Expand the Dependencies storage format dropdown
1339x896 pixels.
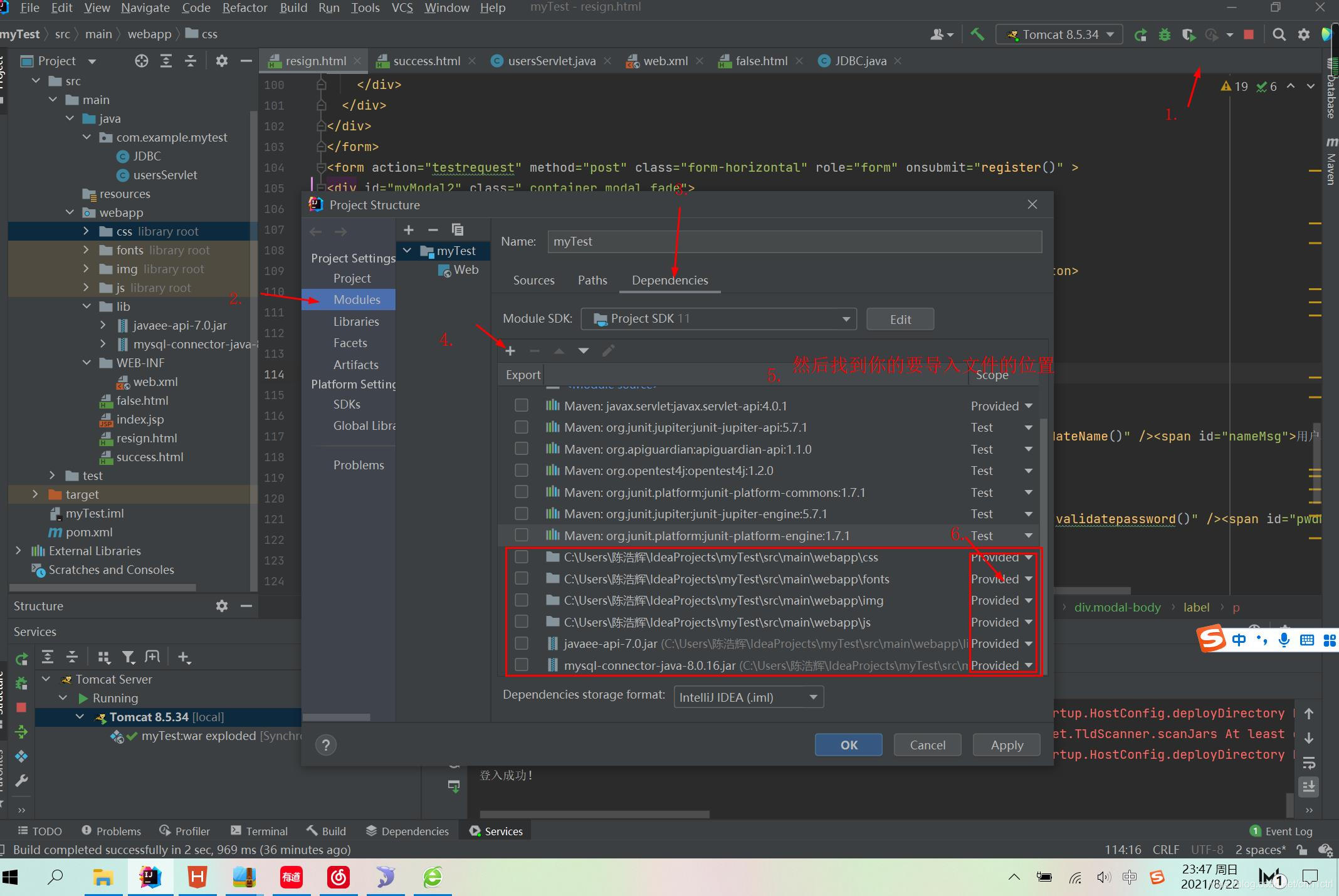click(x=810, y=696)
